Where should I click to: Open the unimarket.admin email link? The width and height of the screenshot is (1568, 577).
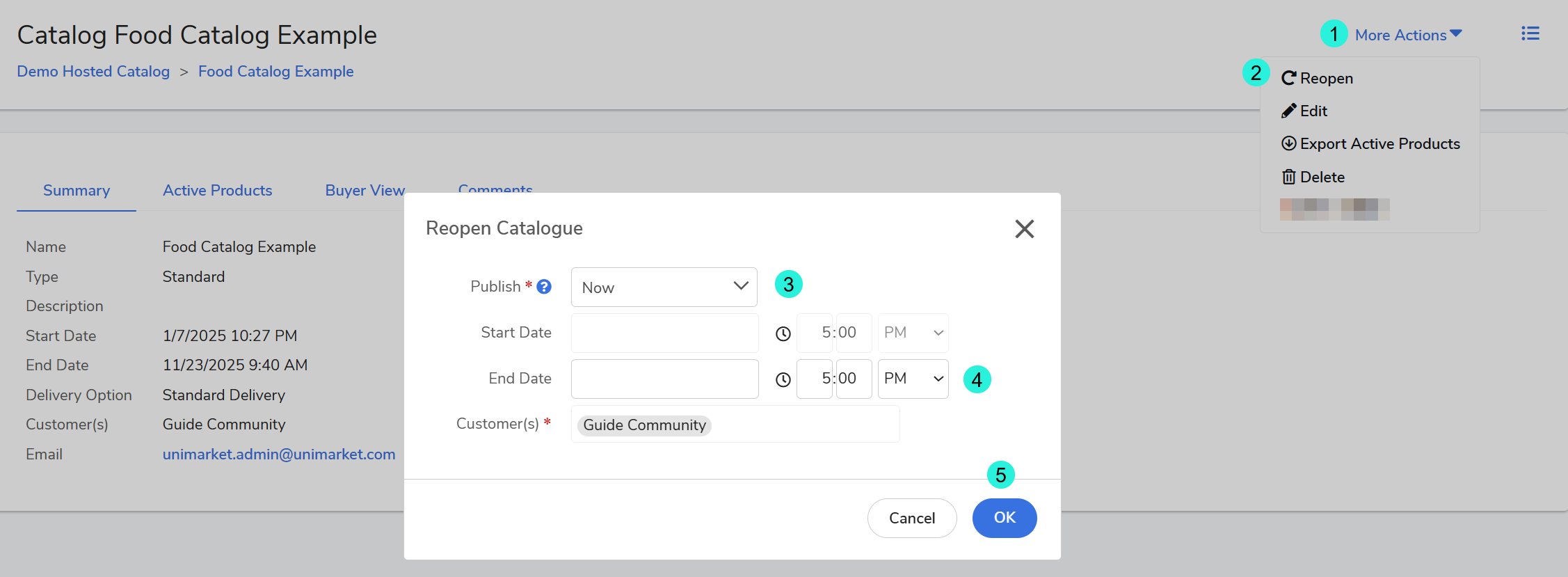coord(278,454)
